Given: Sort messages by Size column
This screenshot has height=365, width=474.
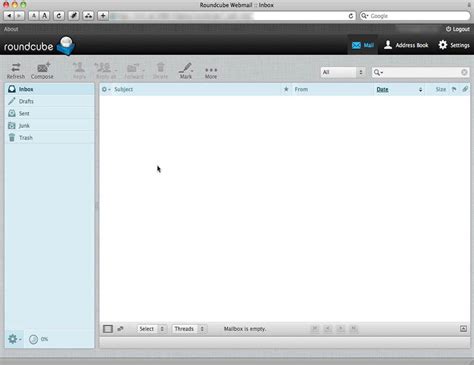Looking at the screenshot, I should [x=441, y=89].
